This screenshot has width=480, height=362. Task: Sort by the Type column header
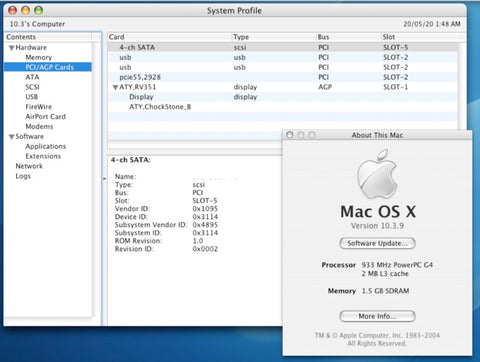point(274,37)
